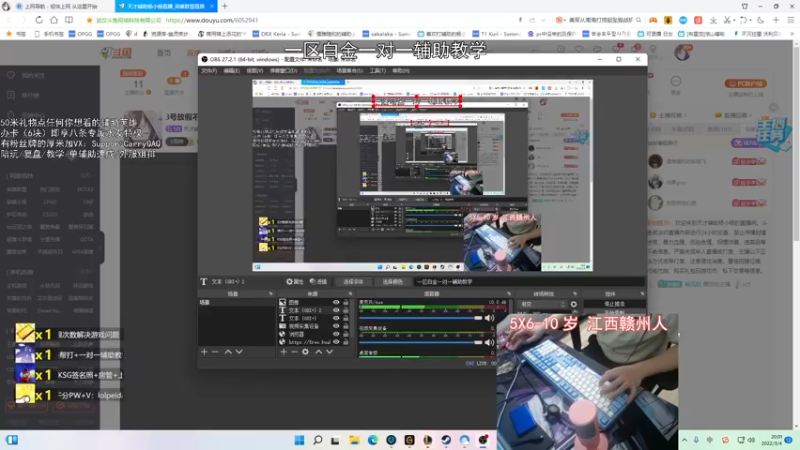This screenshot has height=450, width=800.
Task: Add a new source with plus icon
Action: 283,352
